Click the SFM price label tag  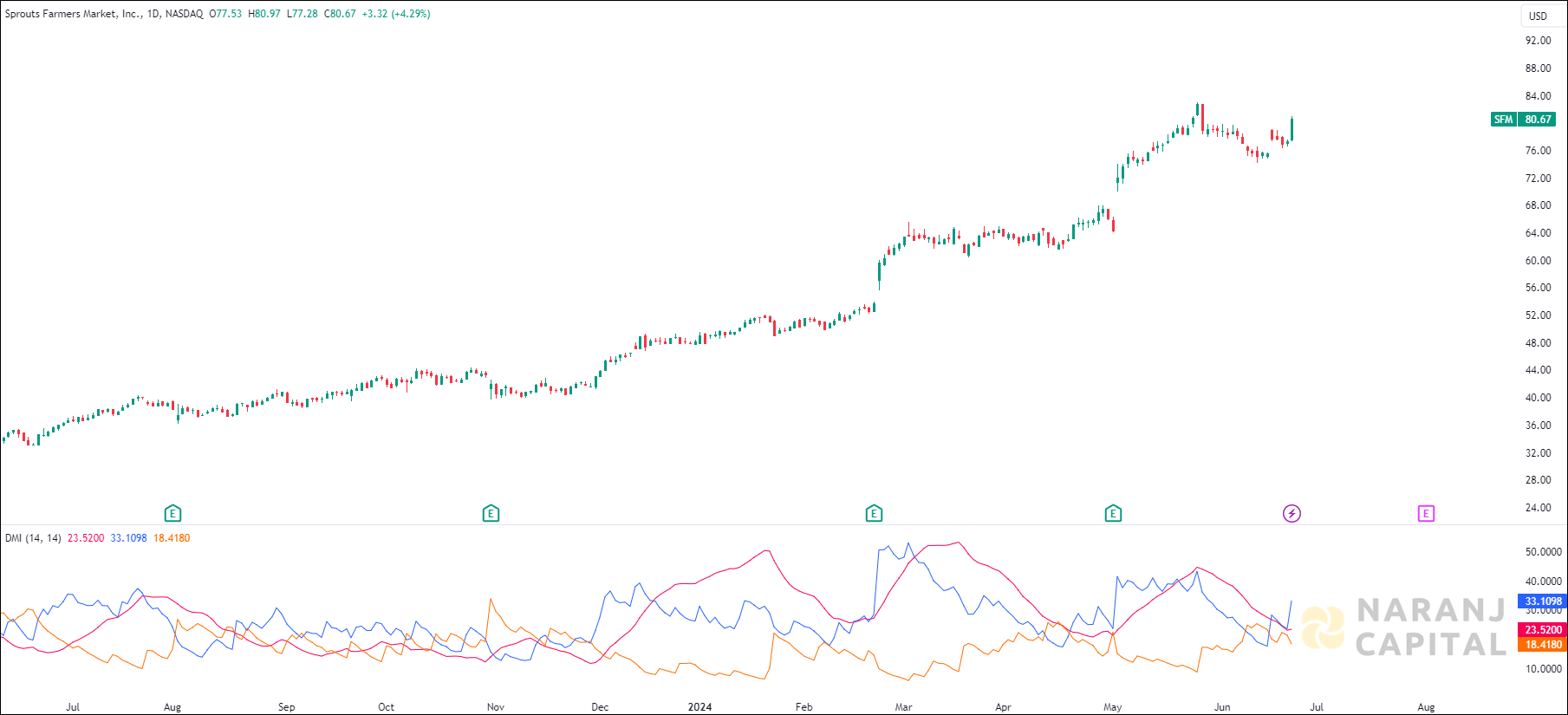[x=1503, y=120]
